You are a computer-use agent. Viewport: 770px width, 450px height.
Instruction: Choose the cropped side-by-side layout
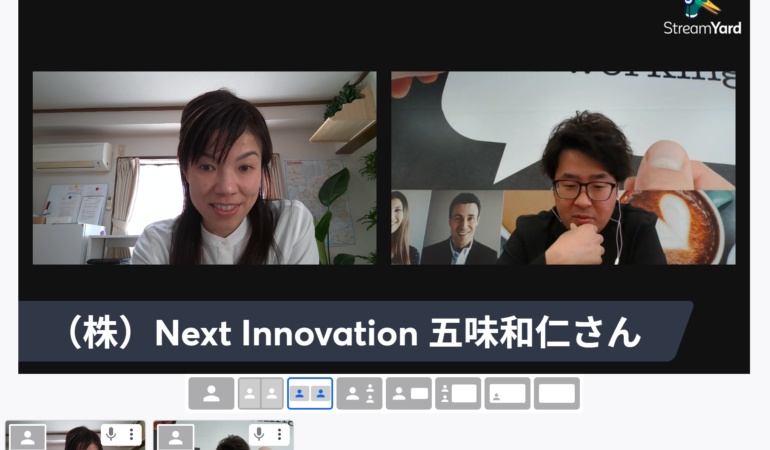coord(261,394)
